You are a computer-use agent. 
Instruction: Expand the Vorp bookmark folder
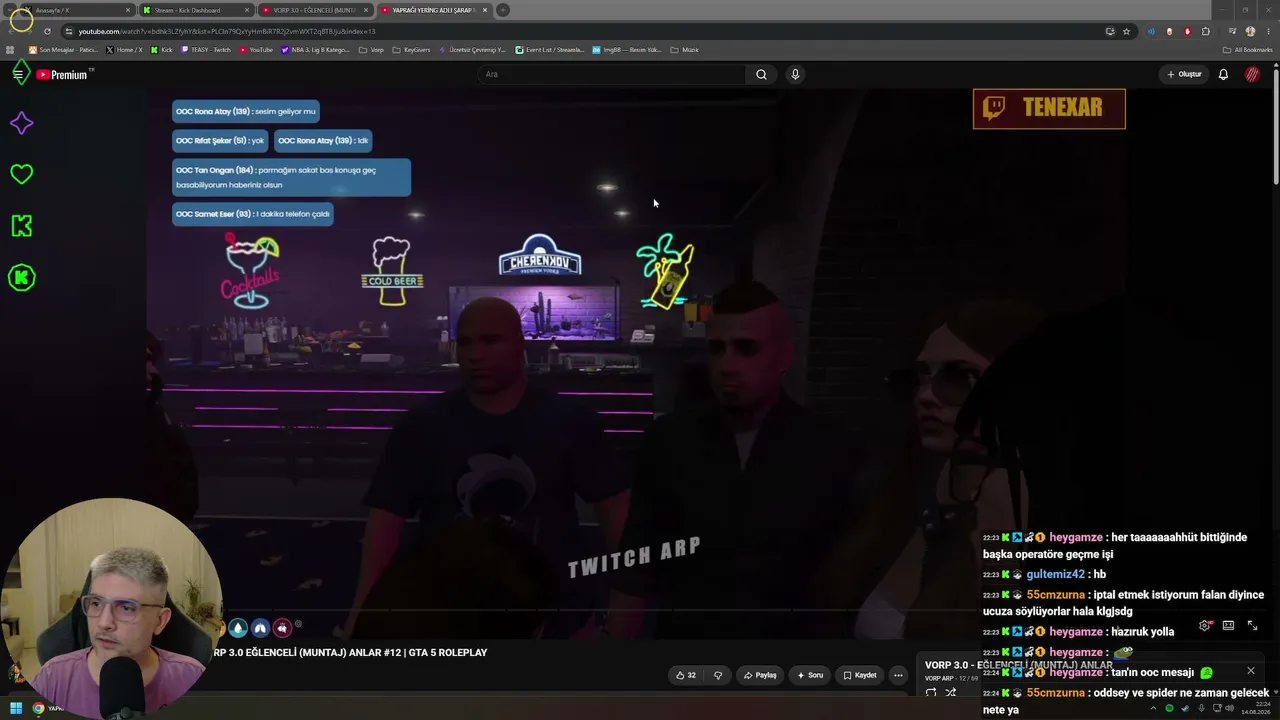pos(371,50)
